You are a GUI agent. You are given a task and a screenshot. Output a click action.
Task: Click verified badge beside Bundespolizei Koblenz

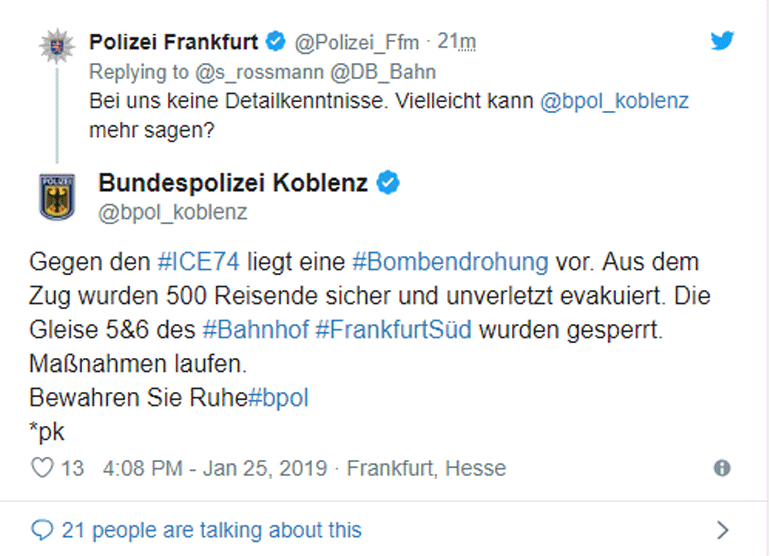(x=389, y=182)
